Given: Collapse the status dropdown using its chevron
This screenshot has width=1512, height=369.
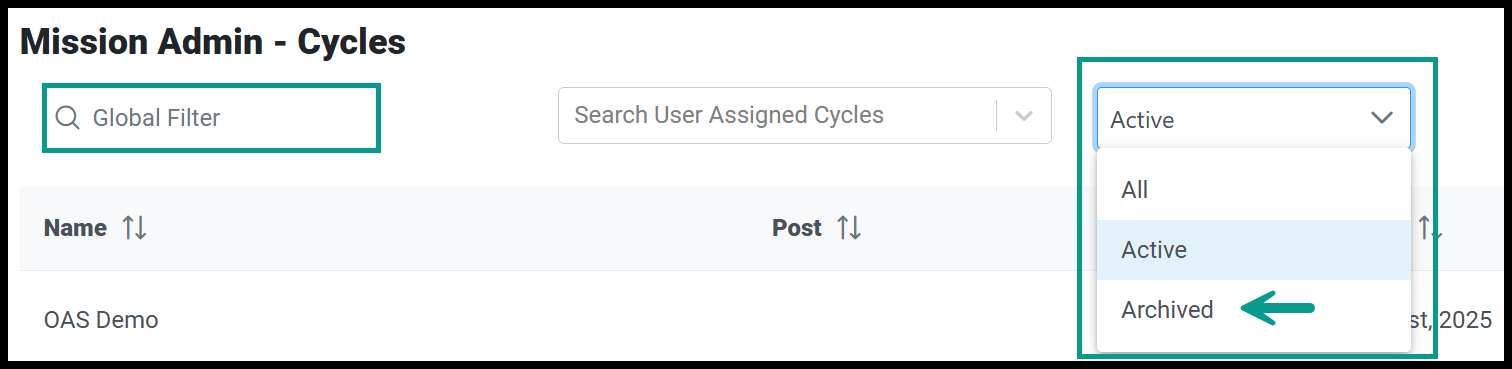Looking at the screenshot, I should (1382, 118).
